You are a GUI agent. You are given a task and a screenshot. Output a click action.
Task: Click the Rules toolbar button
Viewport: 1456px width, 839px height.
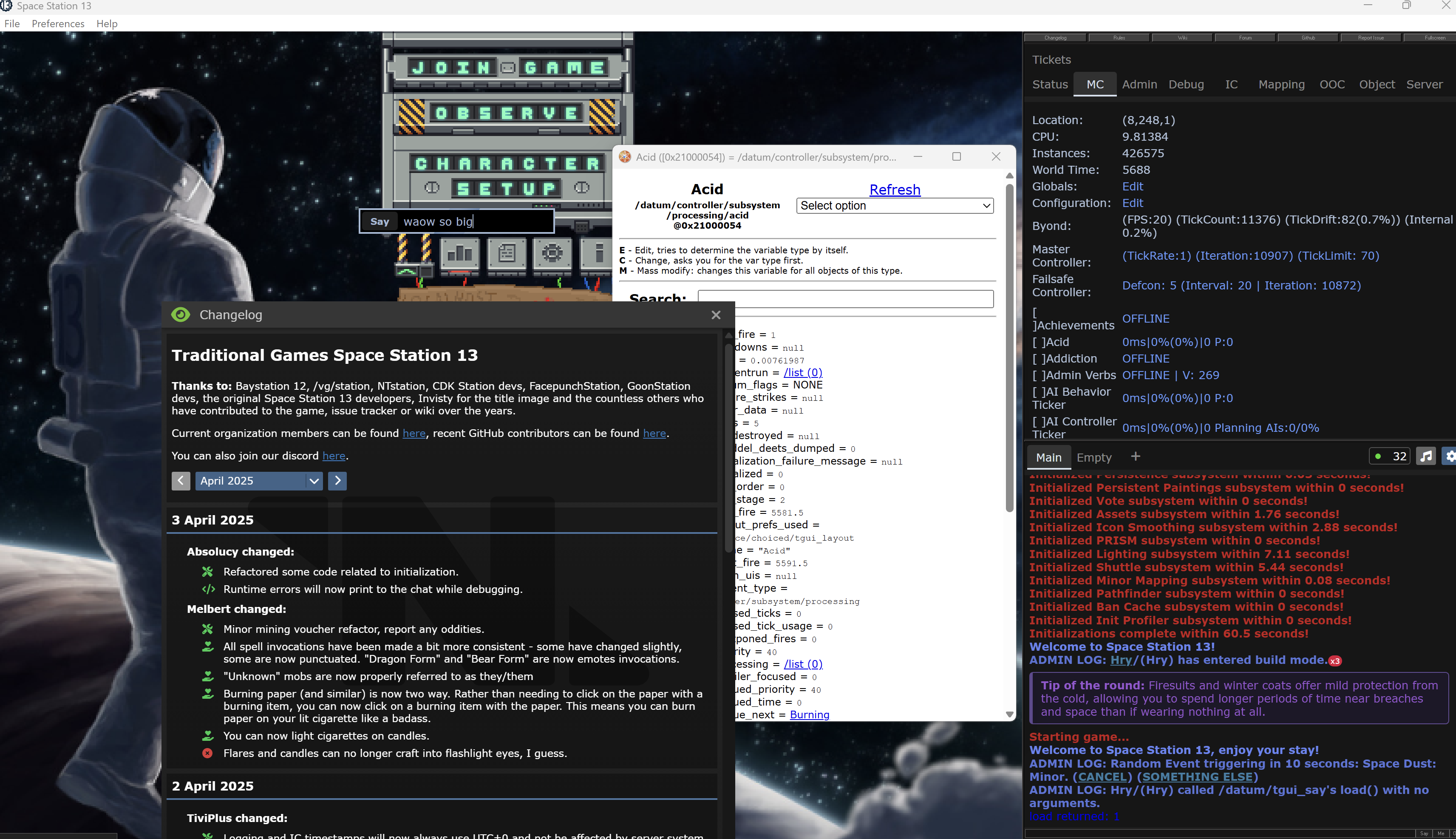pyautogui.click(x=1119, y=38)
